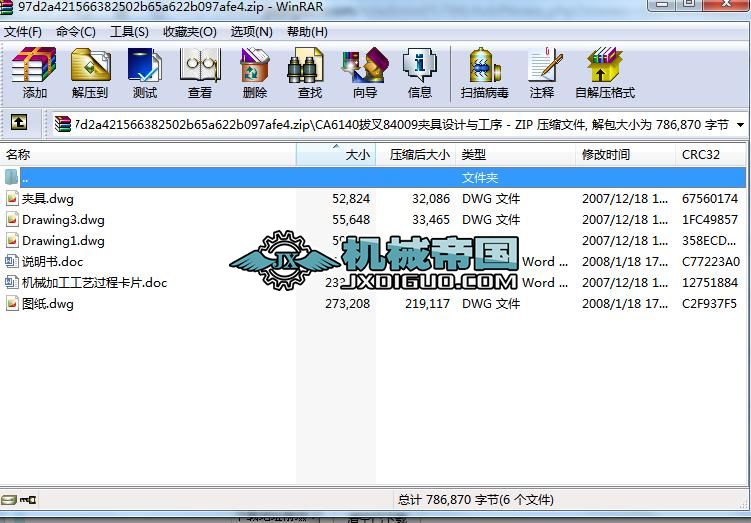Click CRC32 value 1FC49857
The image size is (751, 523).
710,219
